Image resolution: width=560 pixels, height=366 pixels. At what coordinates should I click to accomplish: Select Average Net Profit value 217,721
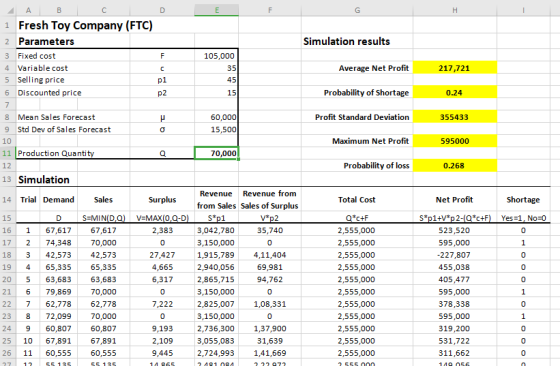click(455, 68)
